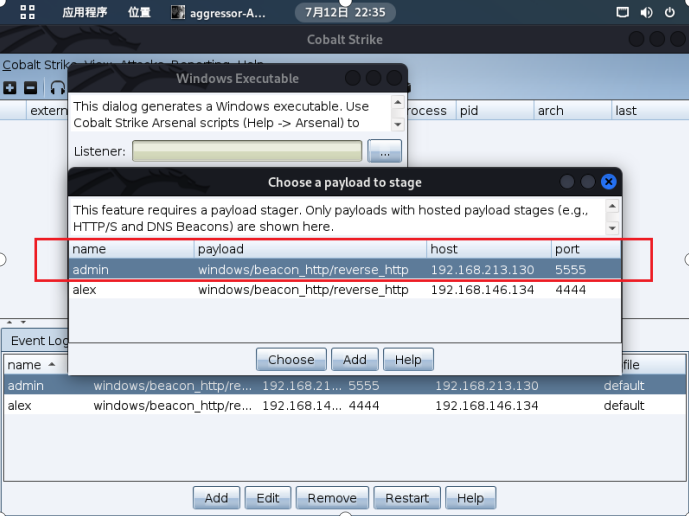
Task: Click Windows Executable description scroll down arrow
Action: 398,124
